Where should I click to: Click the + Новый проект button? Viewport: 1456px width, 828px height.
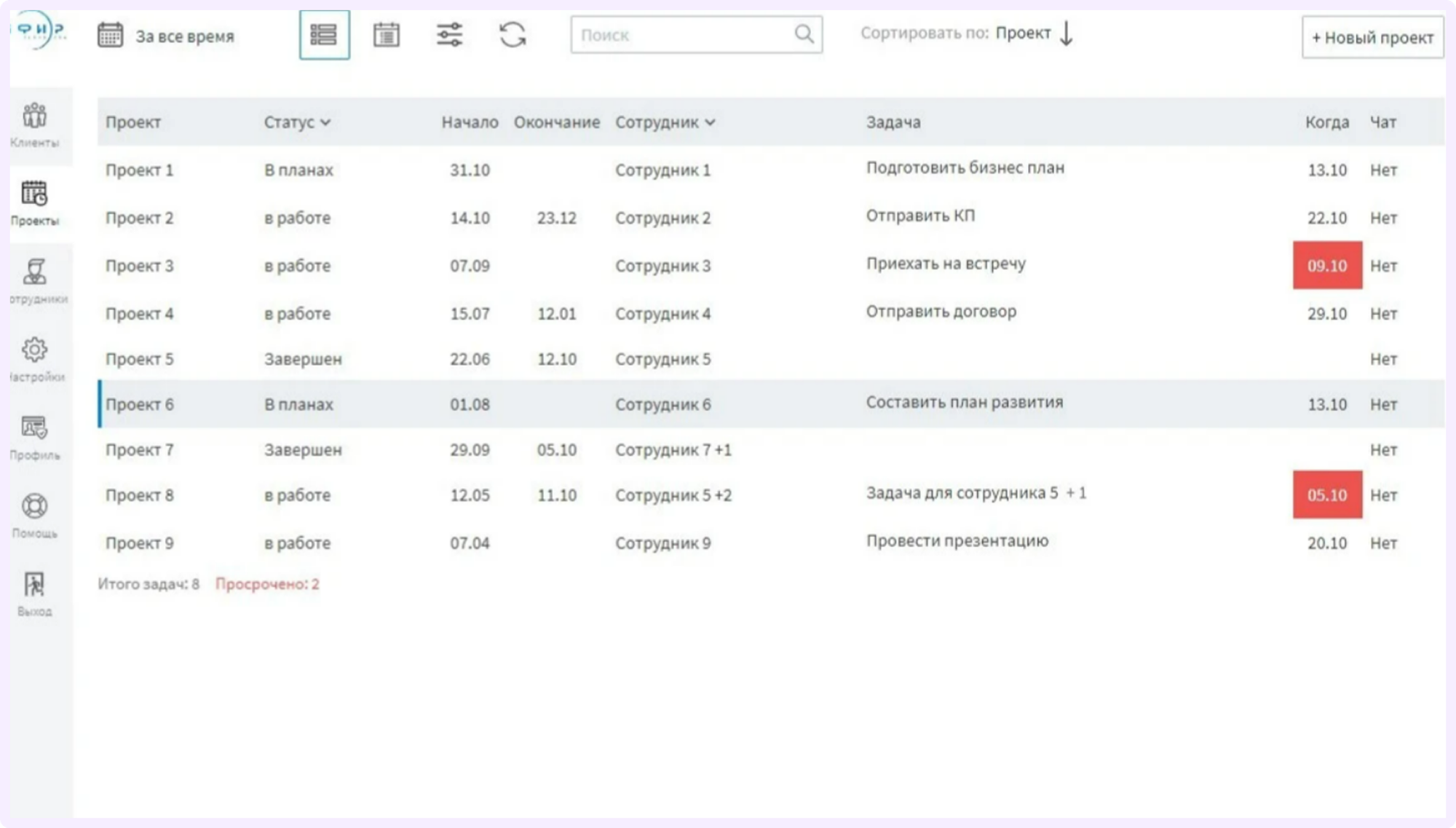(x=1372, y=37)
